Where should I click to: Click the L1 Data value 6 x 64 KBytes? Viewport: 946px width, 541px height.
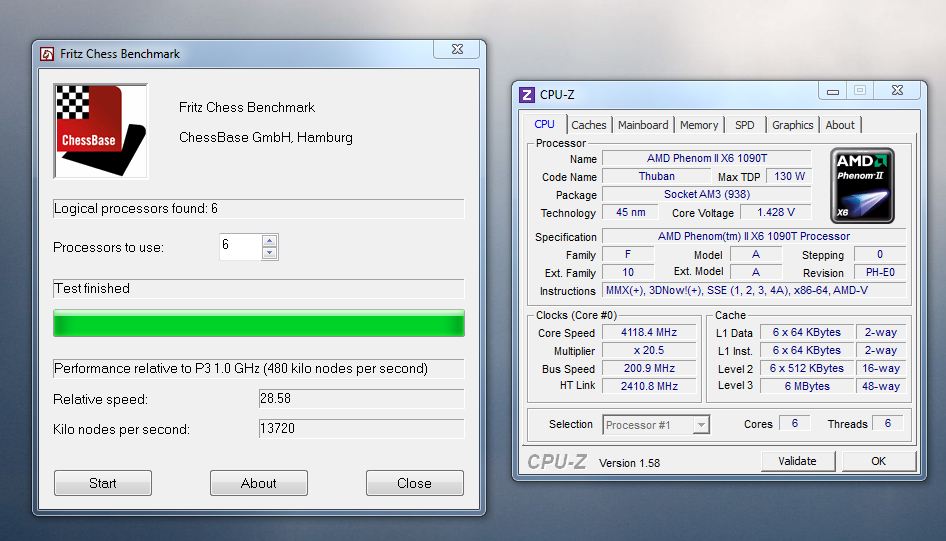pos(807,332)
